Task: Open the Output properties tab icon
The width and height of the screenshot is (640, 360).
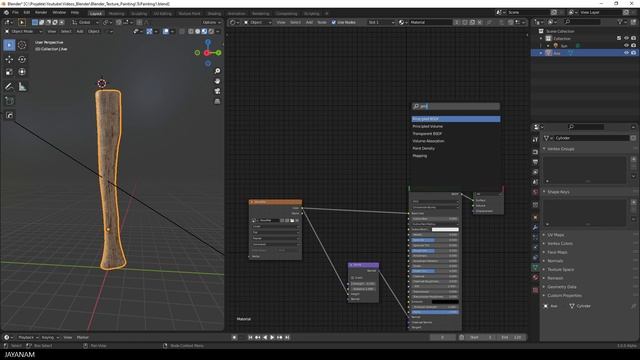Action: point(535,162)
